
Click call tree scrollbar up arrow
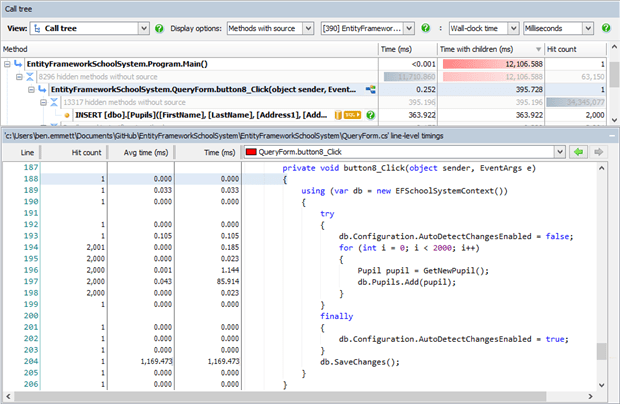614,47
